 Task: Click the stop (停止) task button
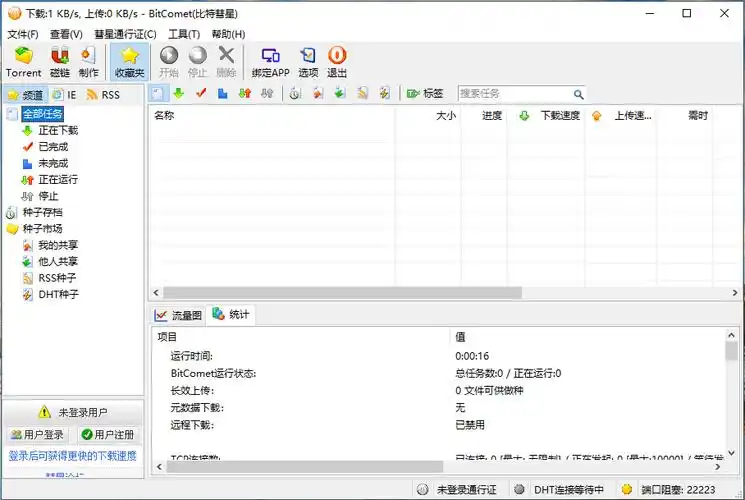pos(198,62)
